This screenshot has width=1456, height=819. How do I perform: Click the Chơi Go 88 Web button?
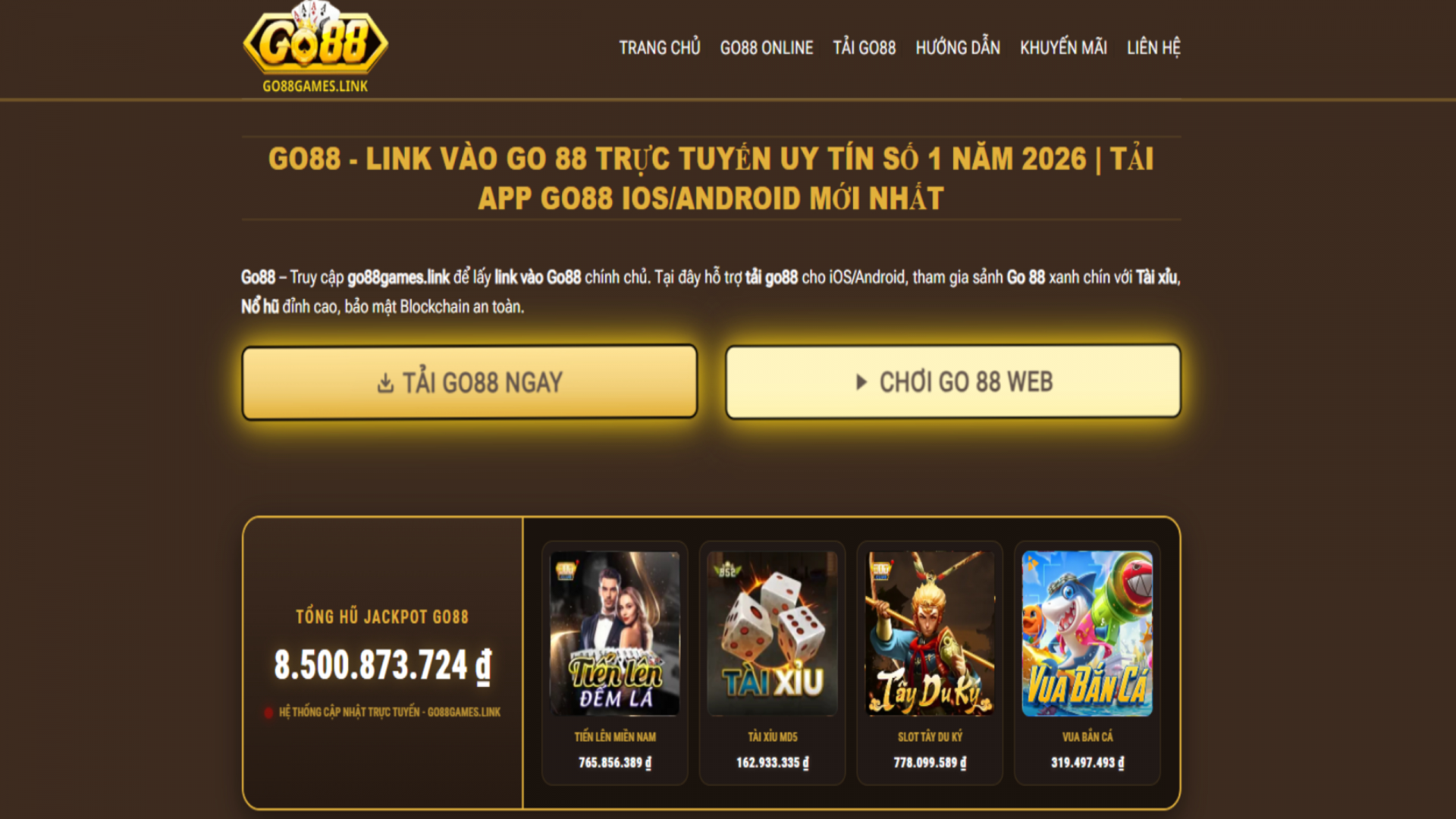(953, 381)
